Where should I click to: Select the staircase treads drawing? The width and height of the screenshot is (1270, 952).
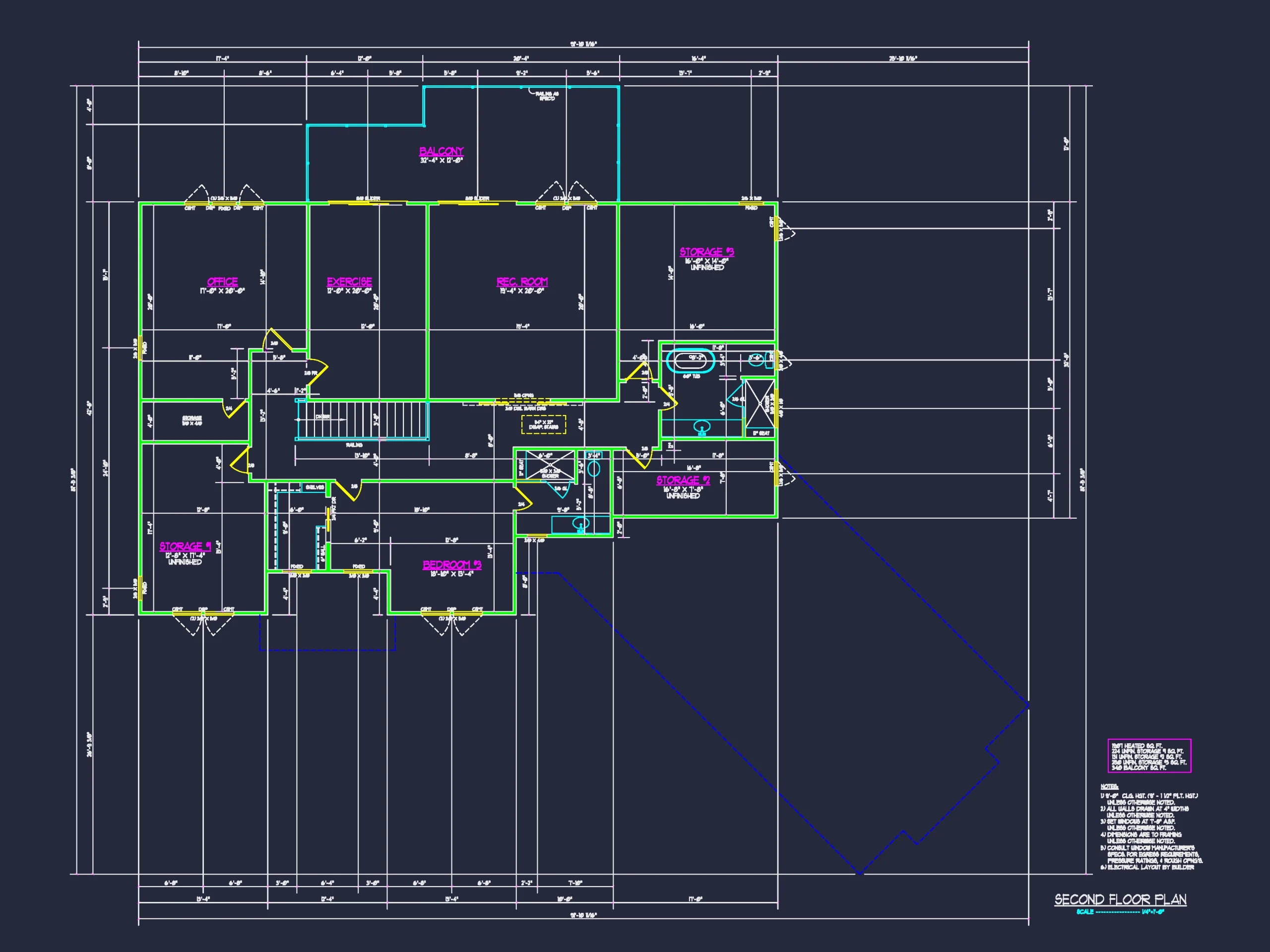point(362,420)
